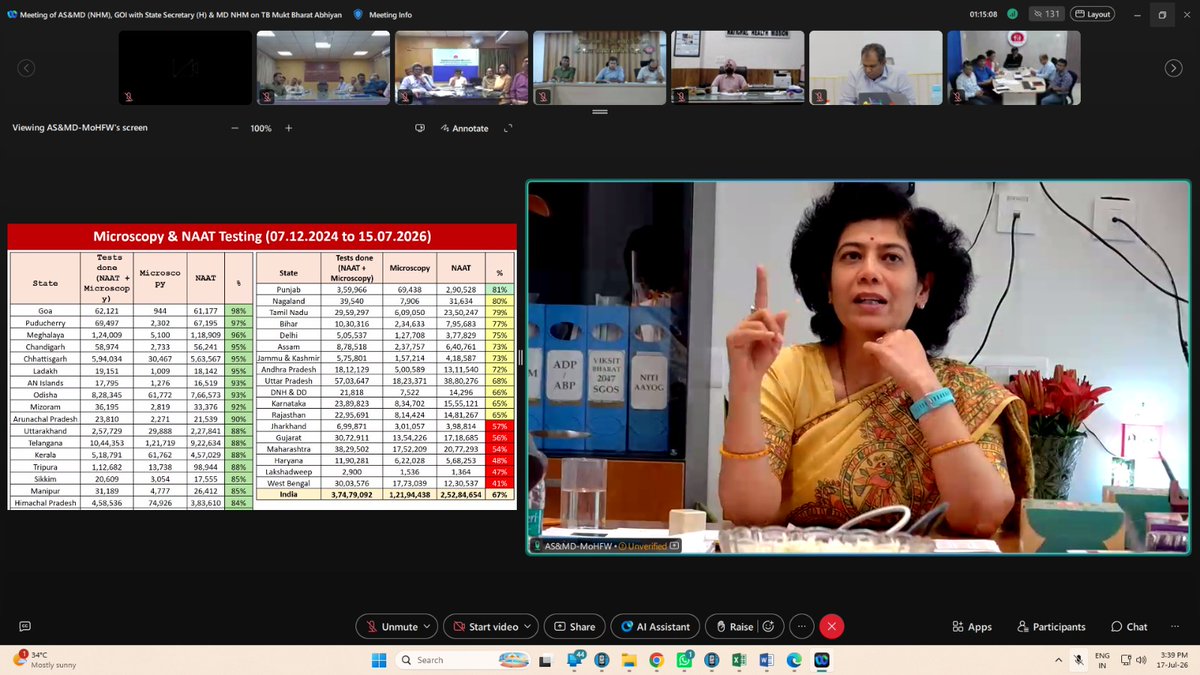Open WhatsApp from the taskbar

(x=683, y=660)
